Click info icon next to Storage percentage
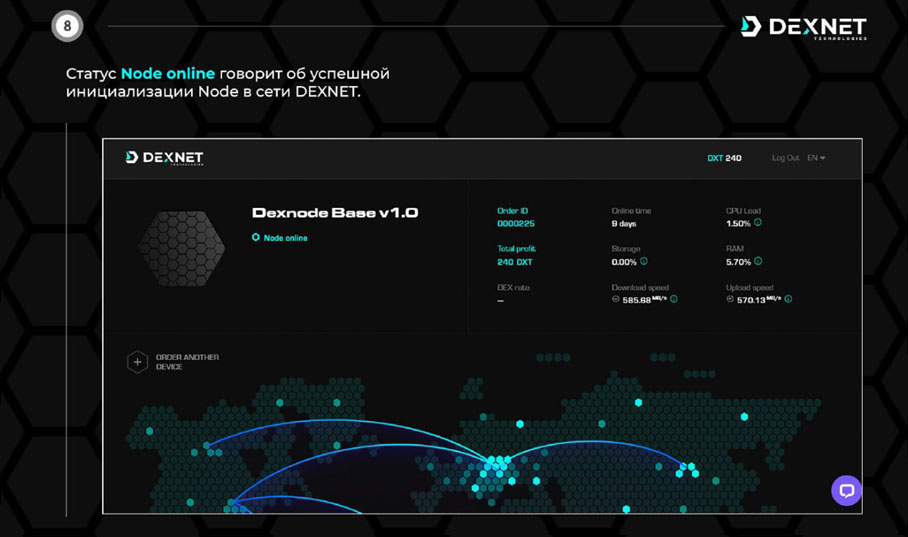Image resolution: width=908 pixels, height=537 pixels. pyautogui.click(x=643, y=261)
